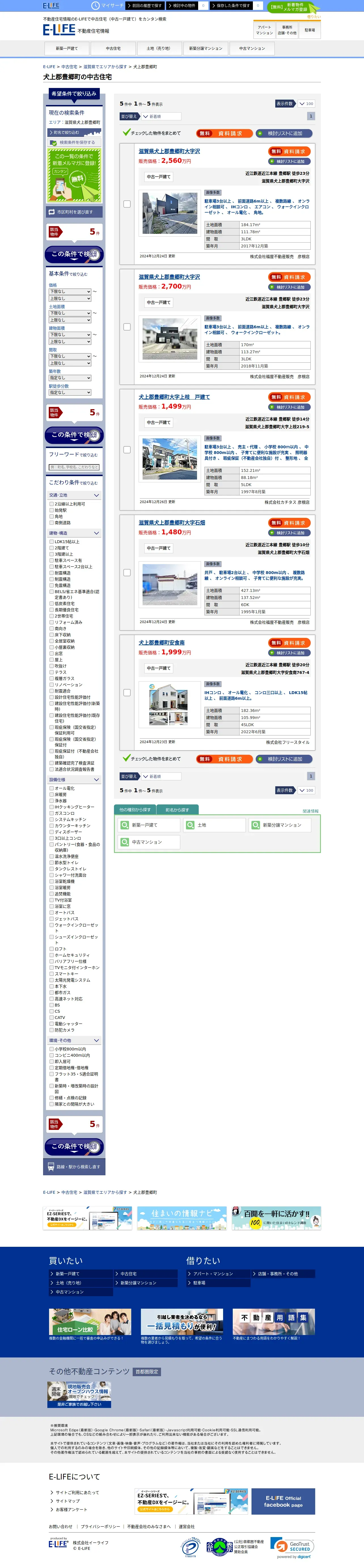Open the 住宅ローン比較 banner
Image resolution: width=364 pixels, height=1568 pixels.
(x=90, y=1321)
